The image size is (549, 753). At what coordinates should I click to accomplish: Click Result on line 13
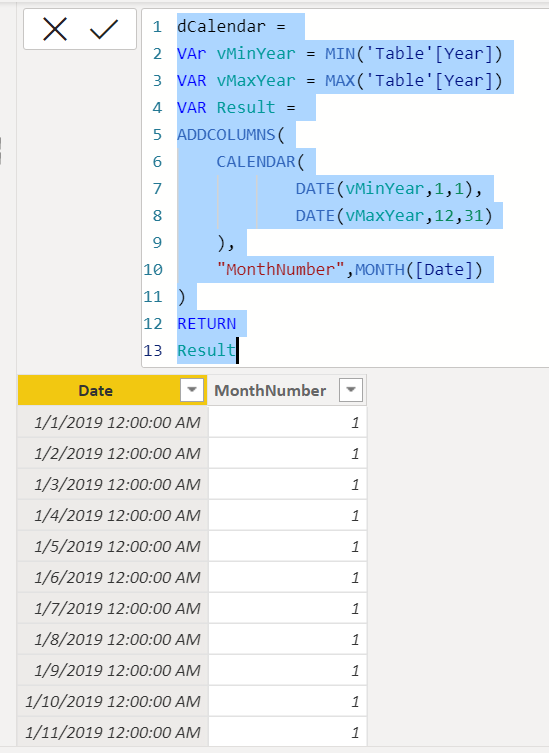coord(207,350)
